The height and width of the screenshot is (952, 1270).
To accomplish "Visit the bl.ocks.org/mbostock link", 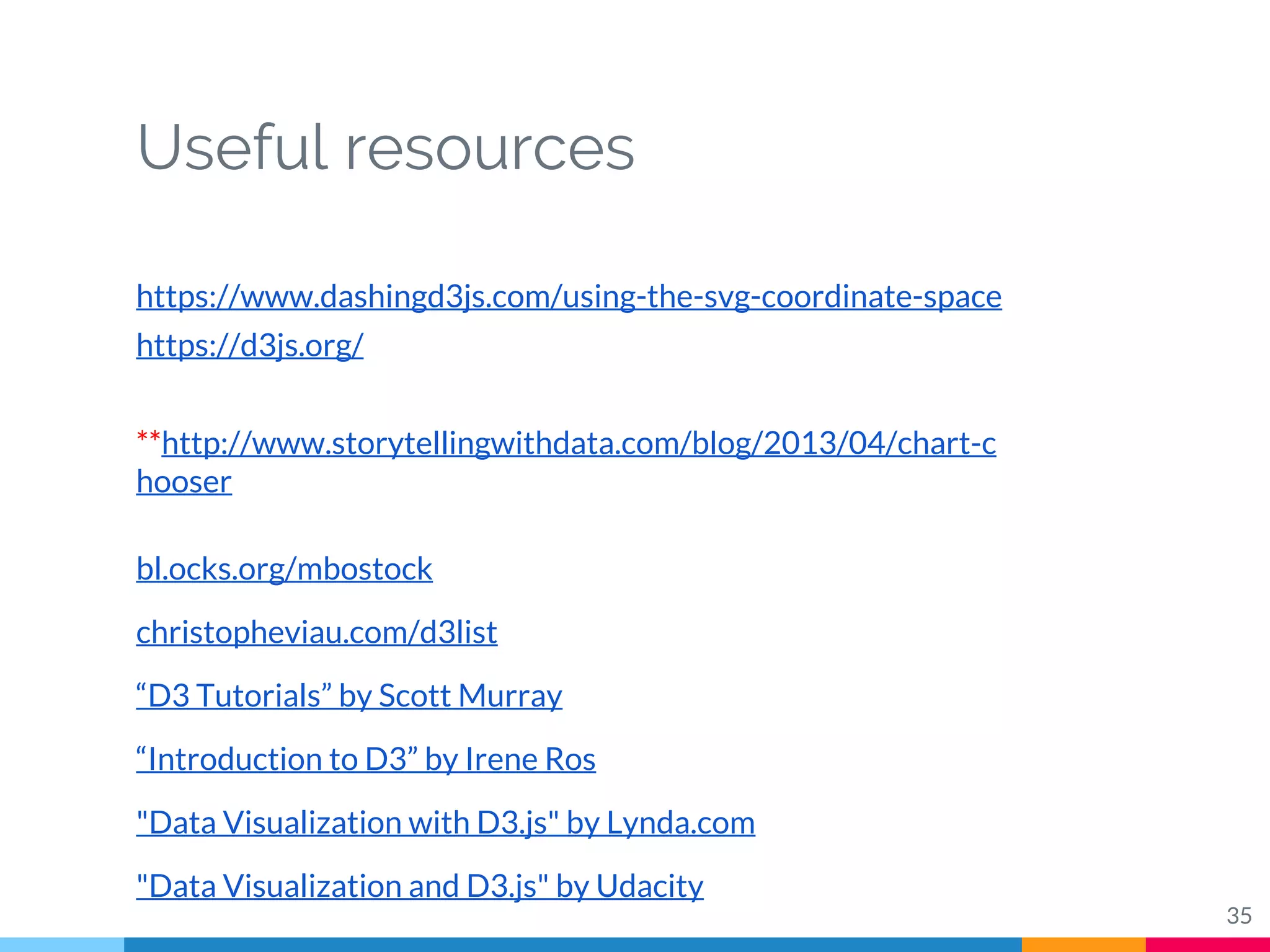I will [x=284, y=569].
